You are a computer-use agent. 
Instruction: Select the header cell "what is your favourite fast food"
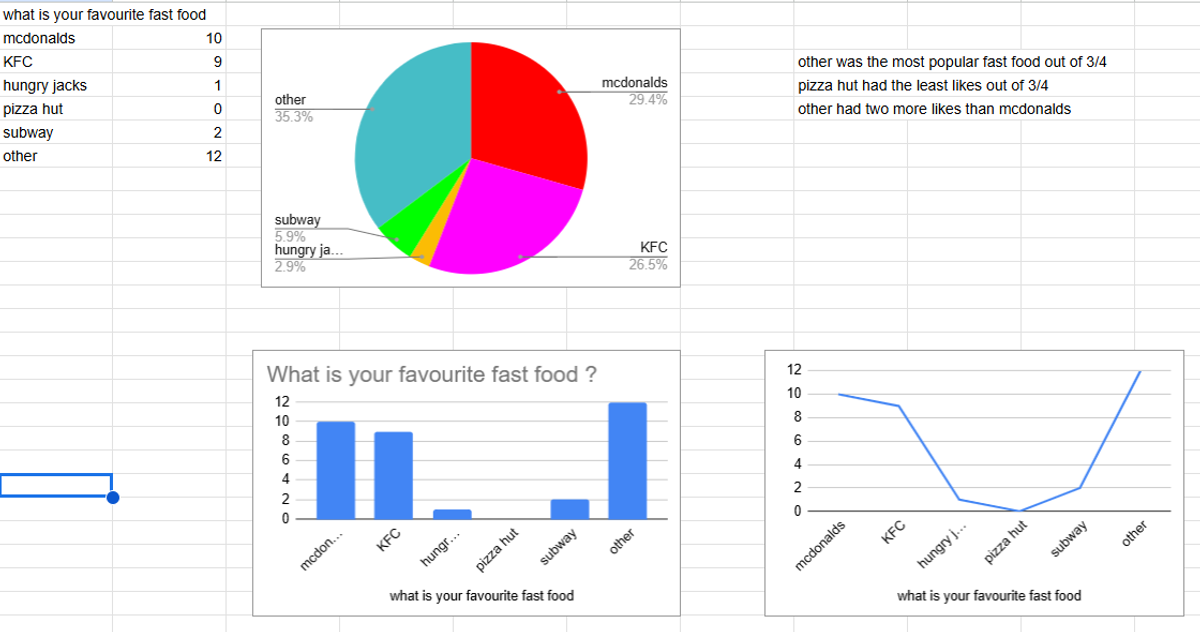pyautogui.click(x=105, y=15)
